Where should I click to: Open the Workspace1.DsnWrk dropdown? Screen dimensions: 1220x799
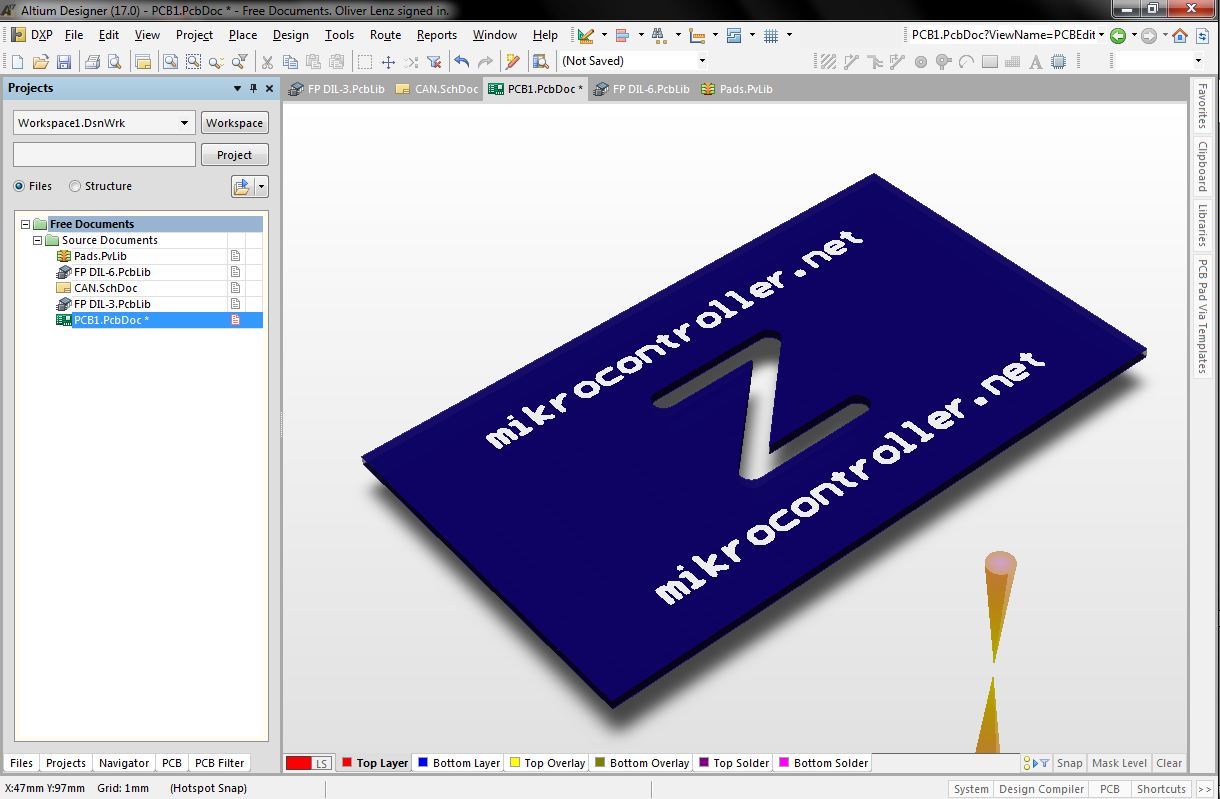tap(104, 123)
